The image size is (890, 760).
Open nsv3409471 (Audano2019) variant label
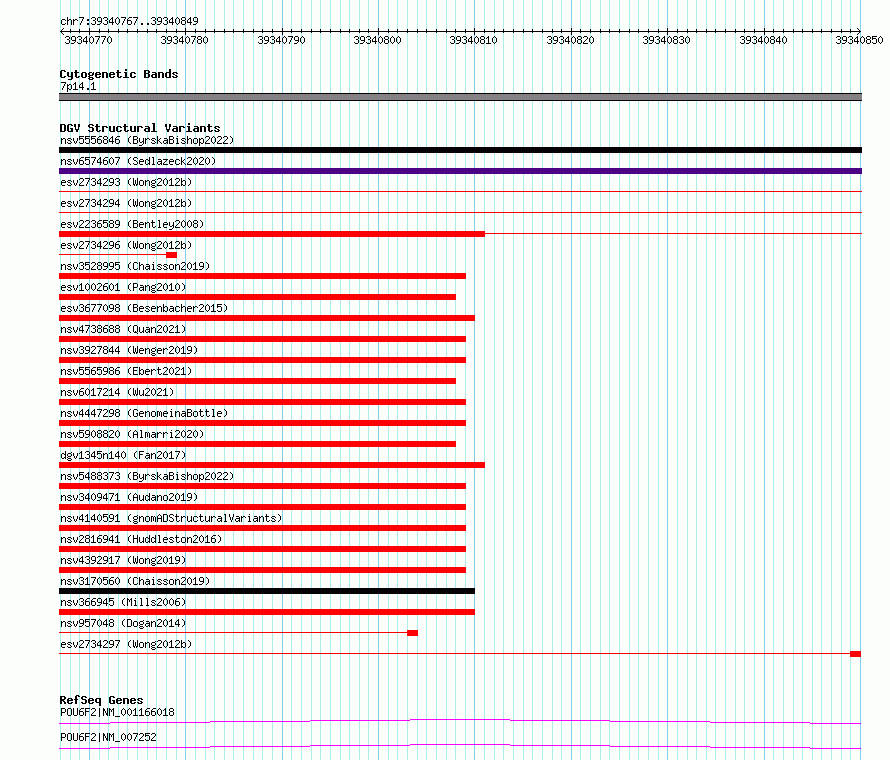129,497
